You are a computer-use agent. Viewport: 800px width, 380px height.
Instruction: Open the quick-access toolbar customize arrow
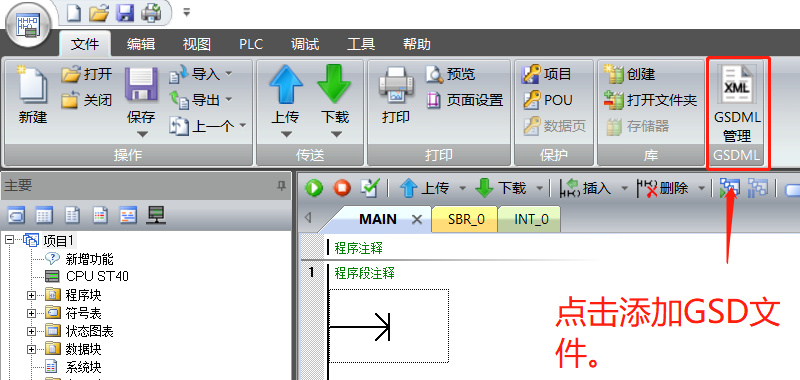pos(187,12)
